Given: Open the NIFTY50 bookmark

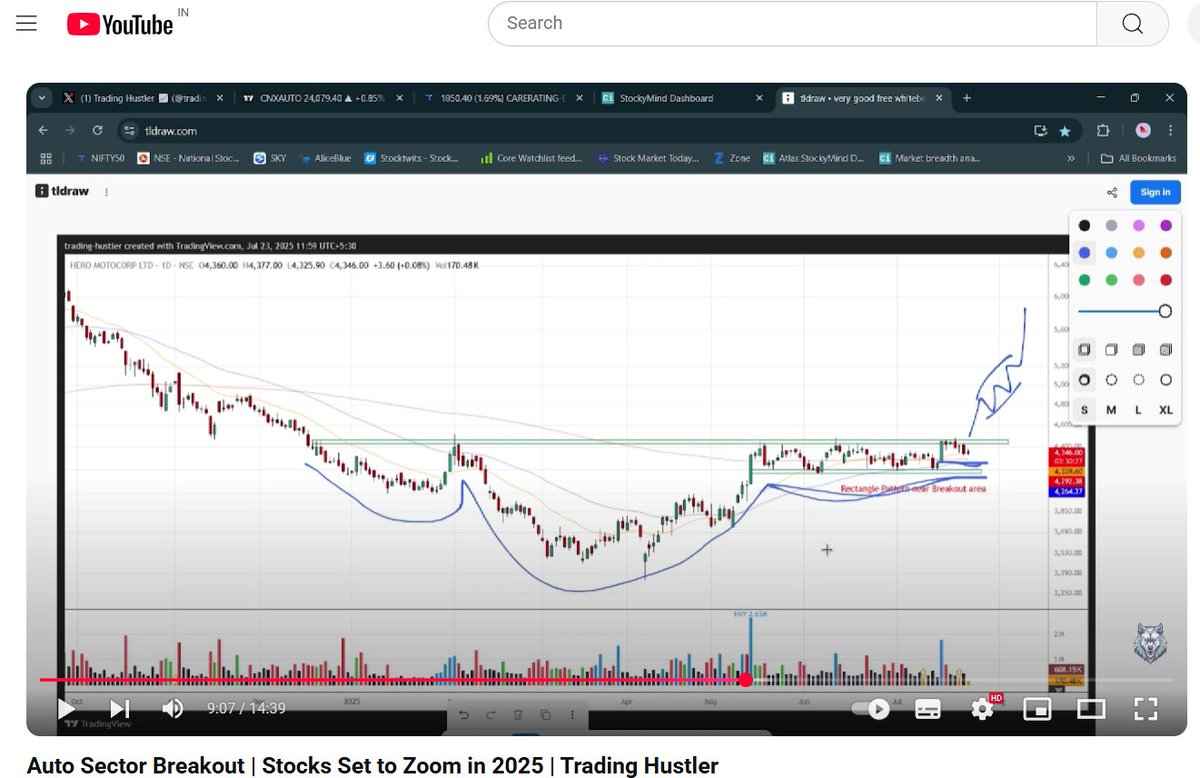Looking at the screenshot, I should 103,158.
